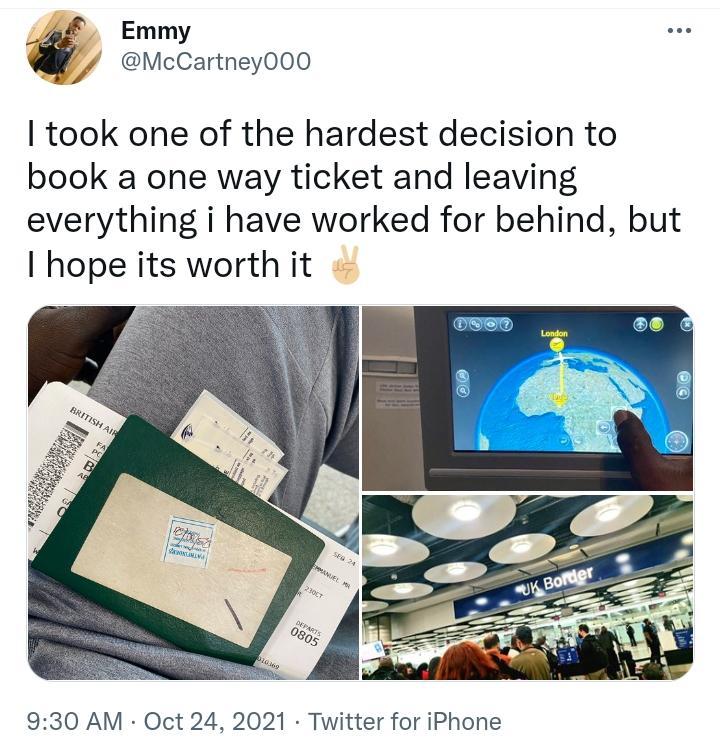Open the in-flight map screen photo
720x739 pixels.
coord(527,398)
